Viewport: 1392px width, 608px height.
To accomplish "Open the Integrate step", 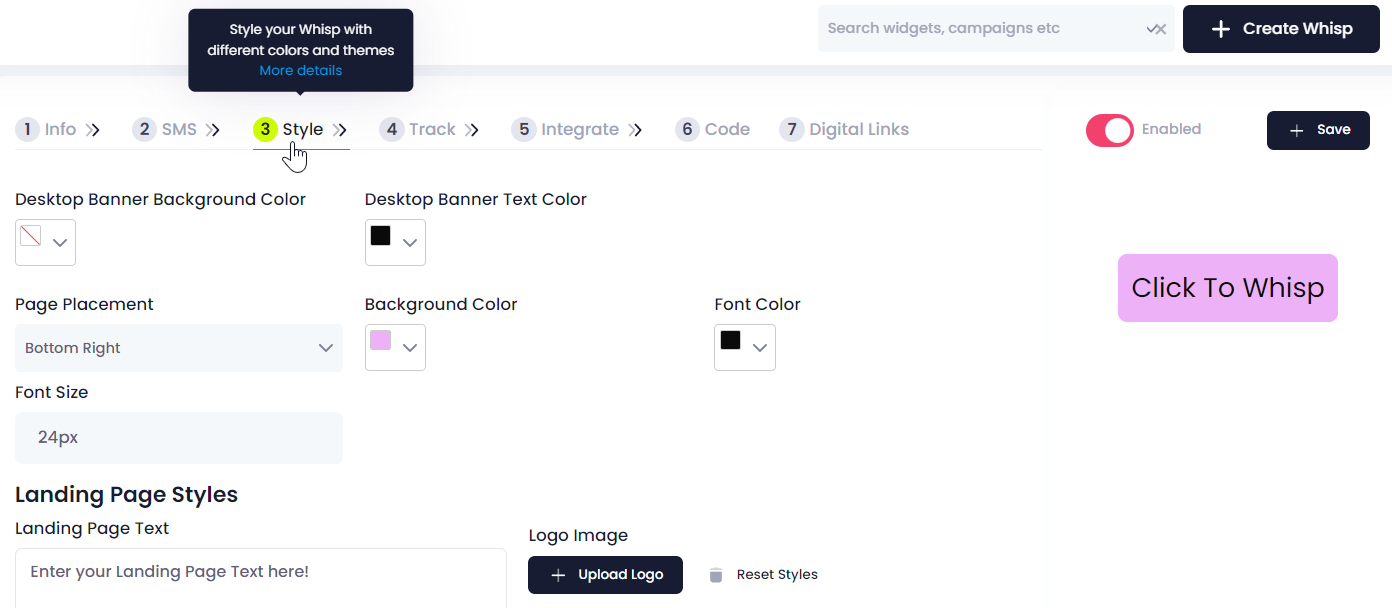I will [x=580, y=129].
